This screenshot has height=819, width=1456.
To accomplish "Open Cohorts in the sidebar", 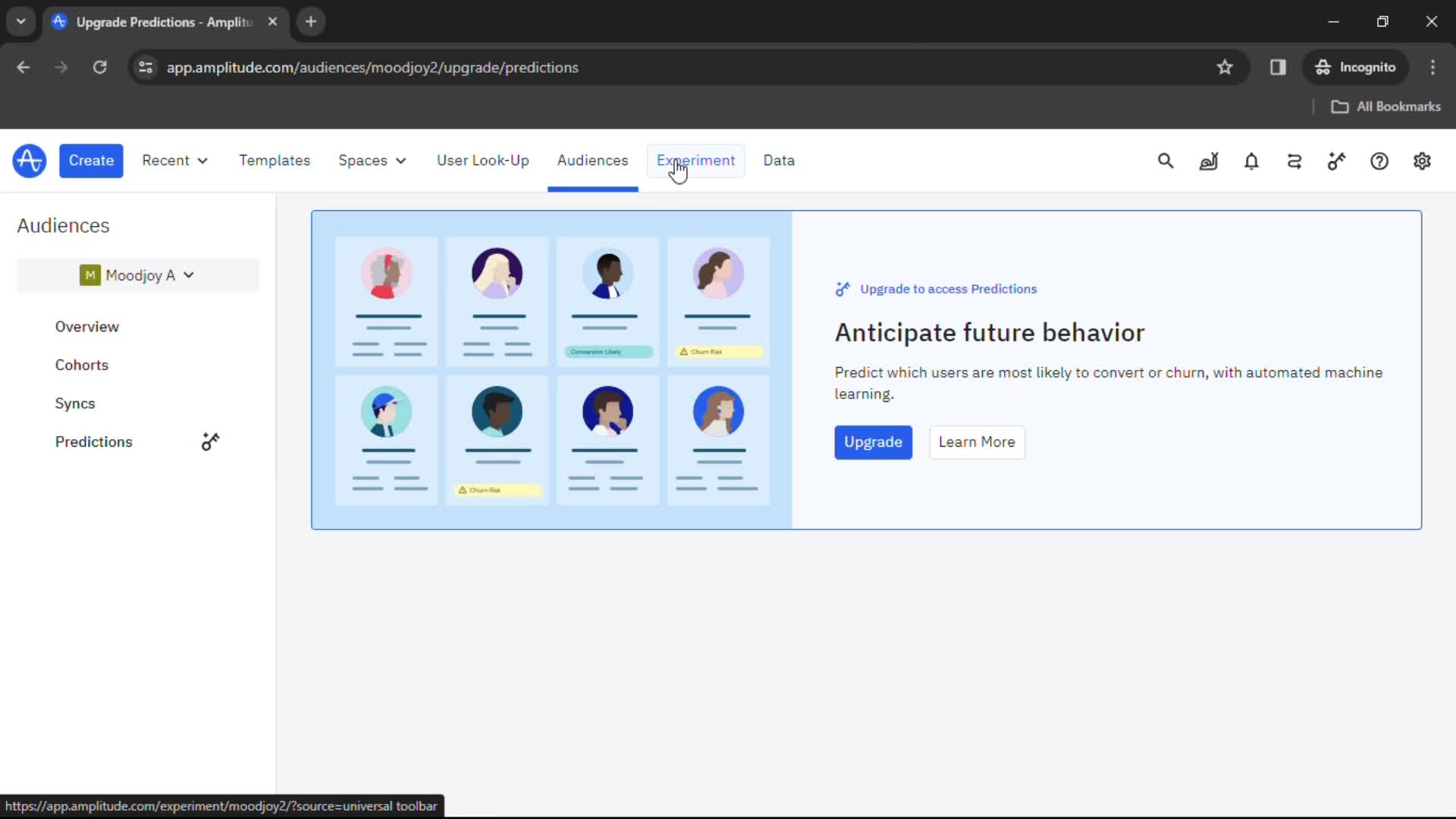I will point(81,365).
